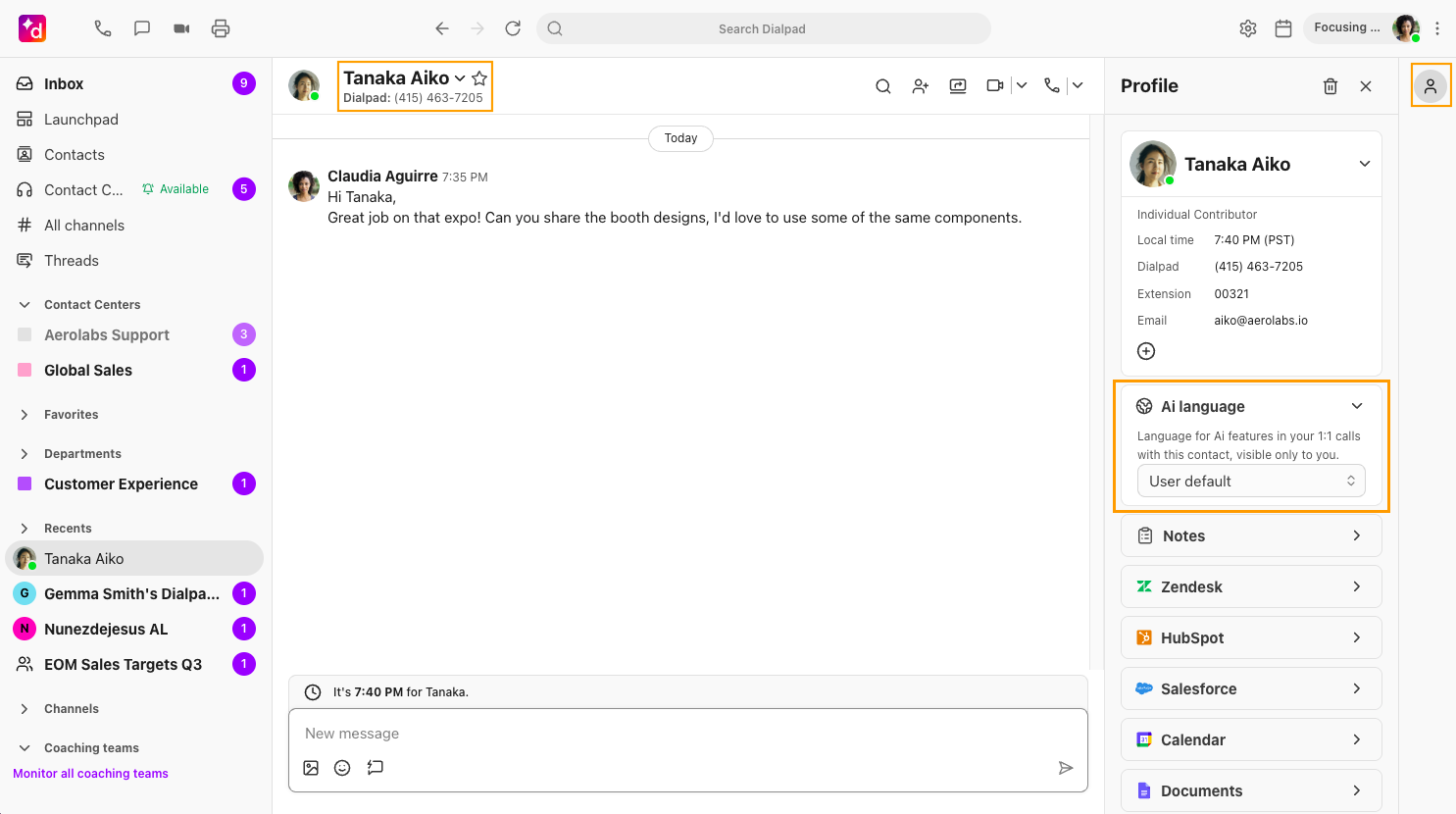1456x814 pixels.
Task: Open Contacts in the sidebar
Action: pyautogui.click(x=135, y=154)
